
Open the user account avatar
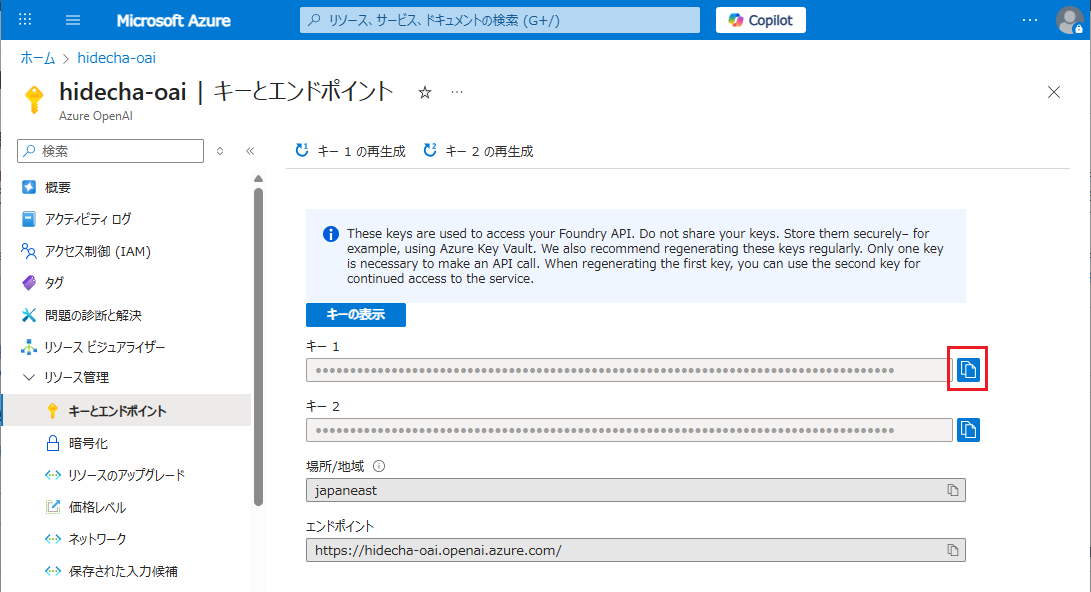[1069, 20]
